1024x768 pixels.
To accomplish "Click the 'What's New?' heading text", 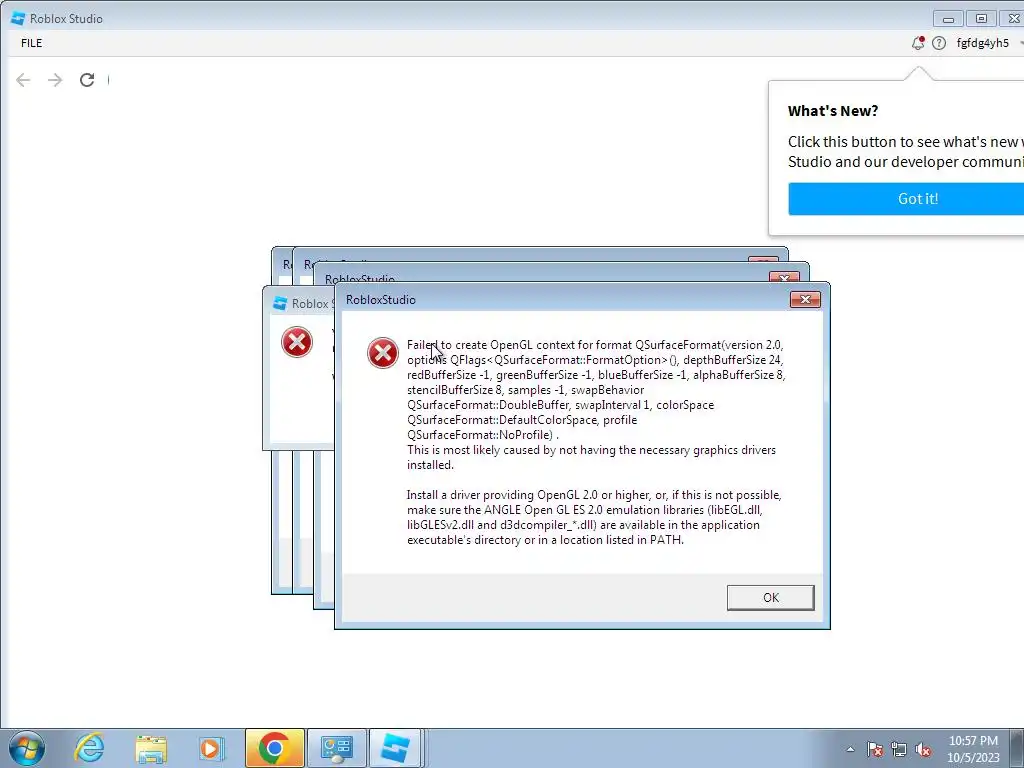I will pos(833,111).
